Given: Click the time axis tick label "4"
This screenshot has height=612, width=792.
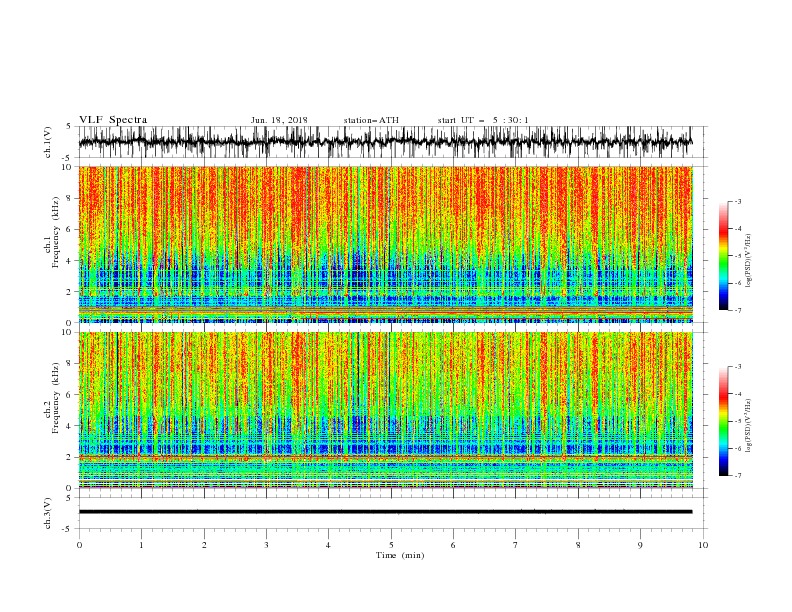Looking at the screenshot, I should coord(328,545).
